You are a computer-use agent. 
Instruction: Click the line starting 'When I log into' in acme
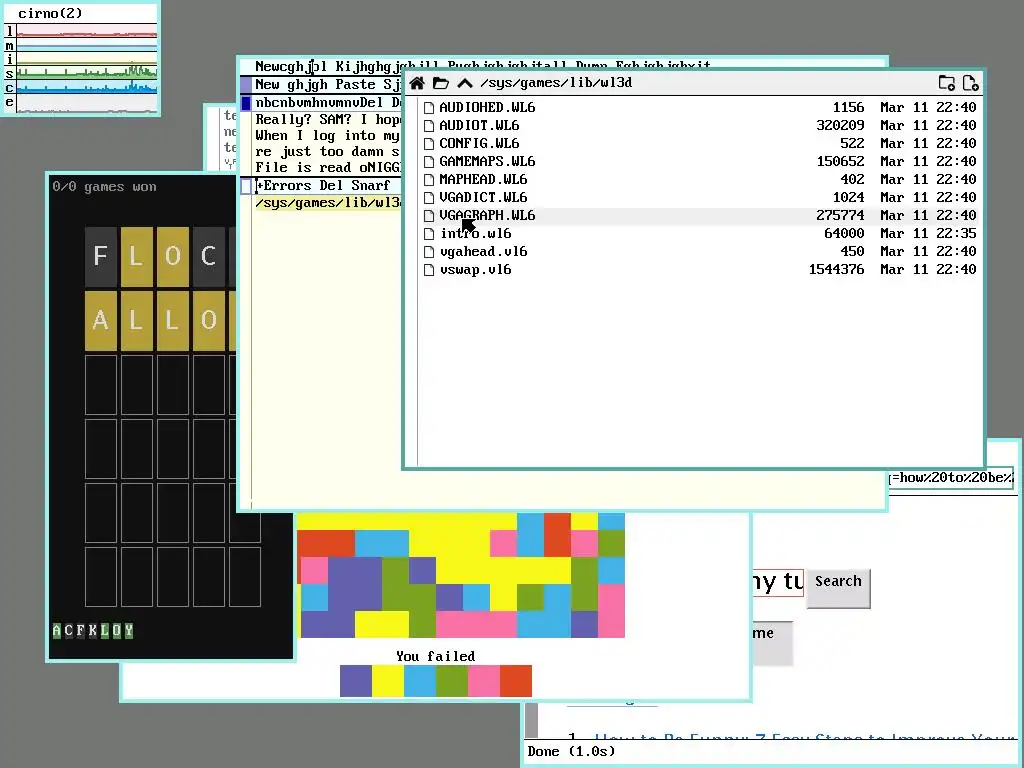pyautogui.click(x=327, y=136)
